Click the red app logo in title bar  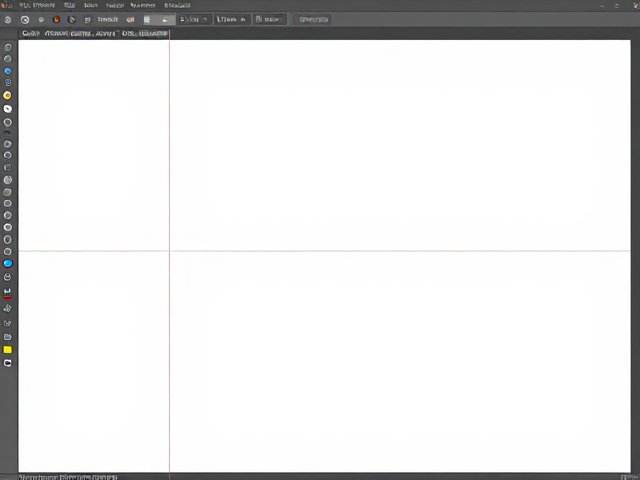(6, 5)
